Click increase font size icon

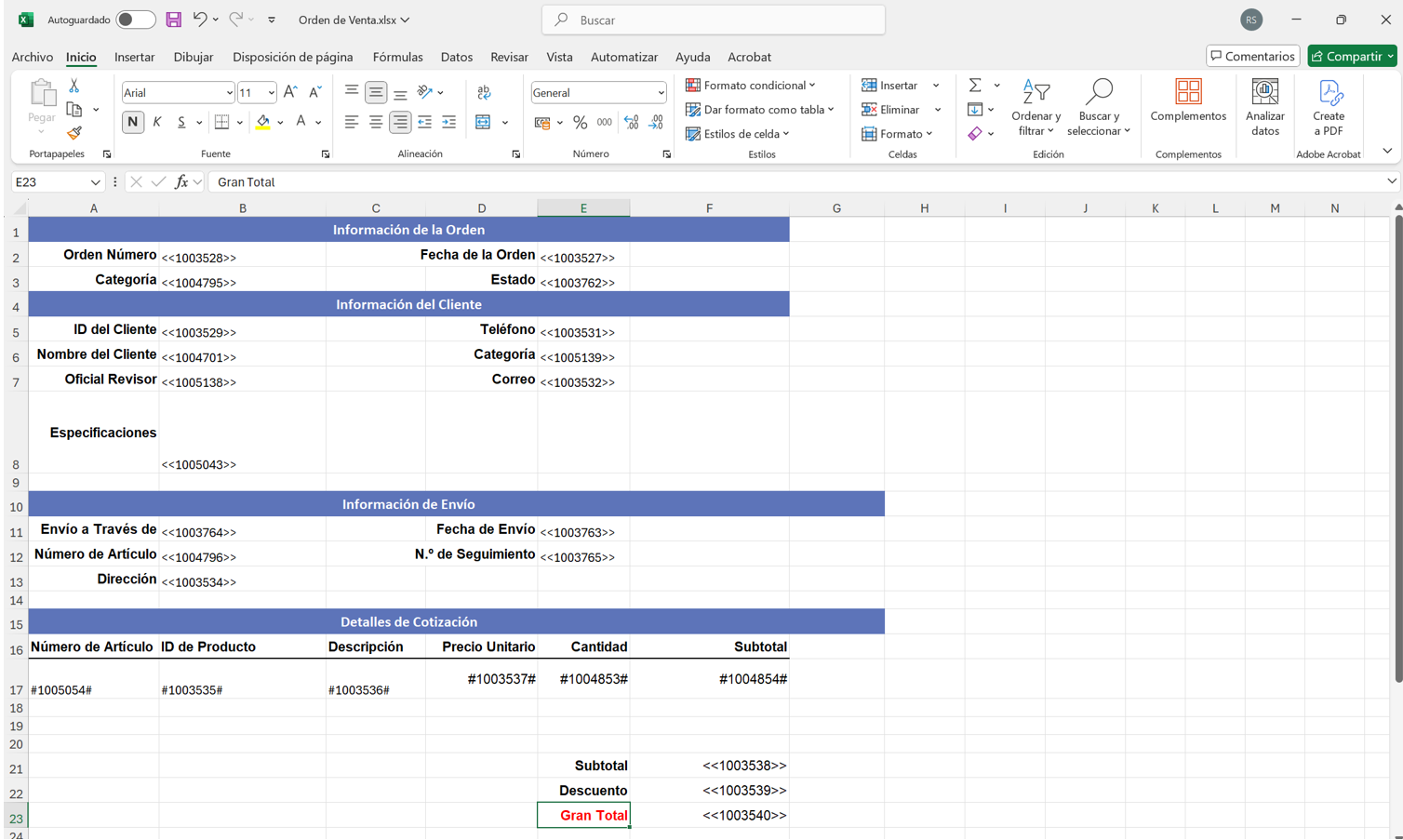[290, 92]
